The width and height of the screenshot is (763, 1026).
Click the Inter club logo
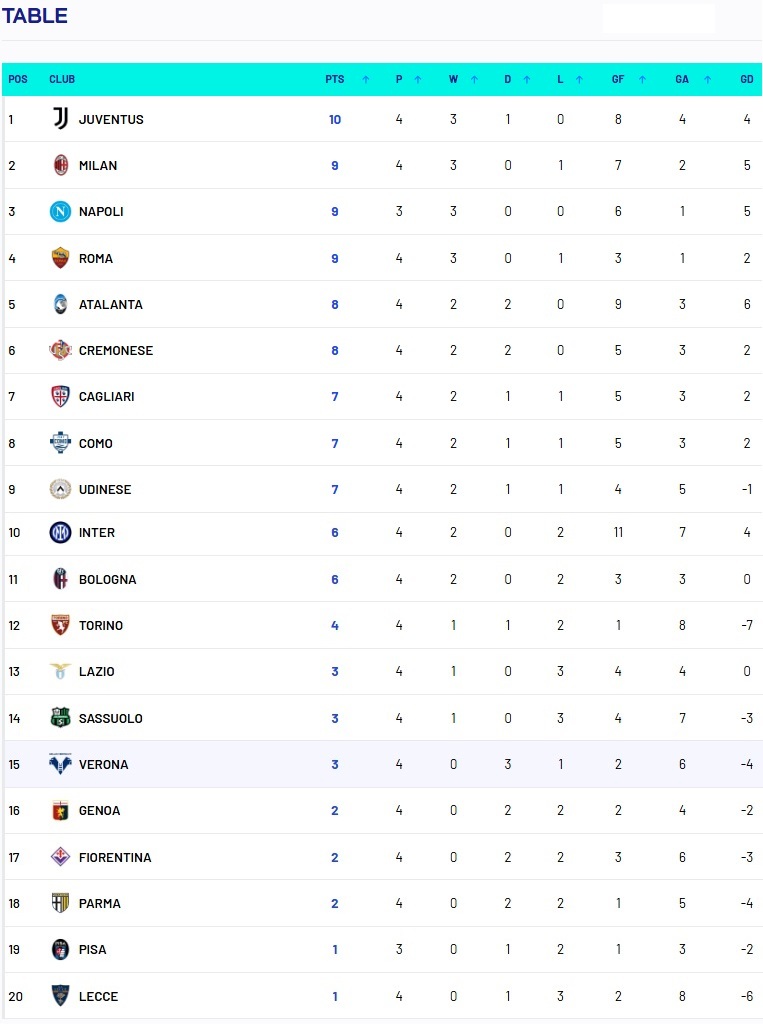coord(61,533)
